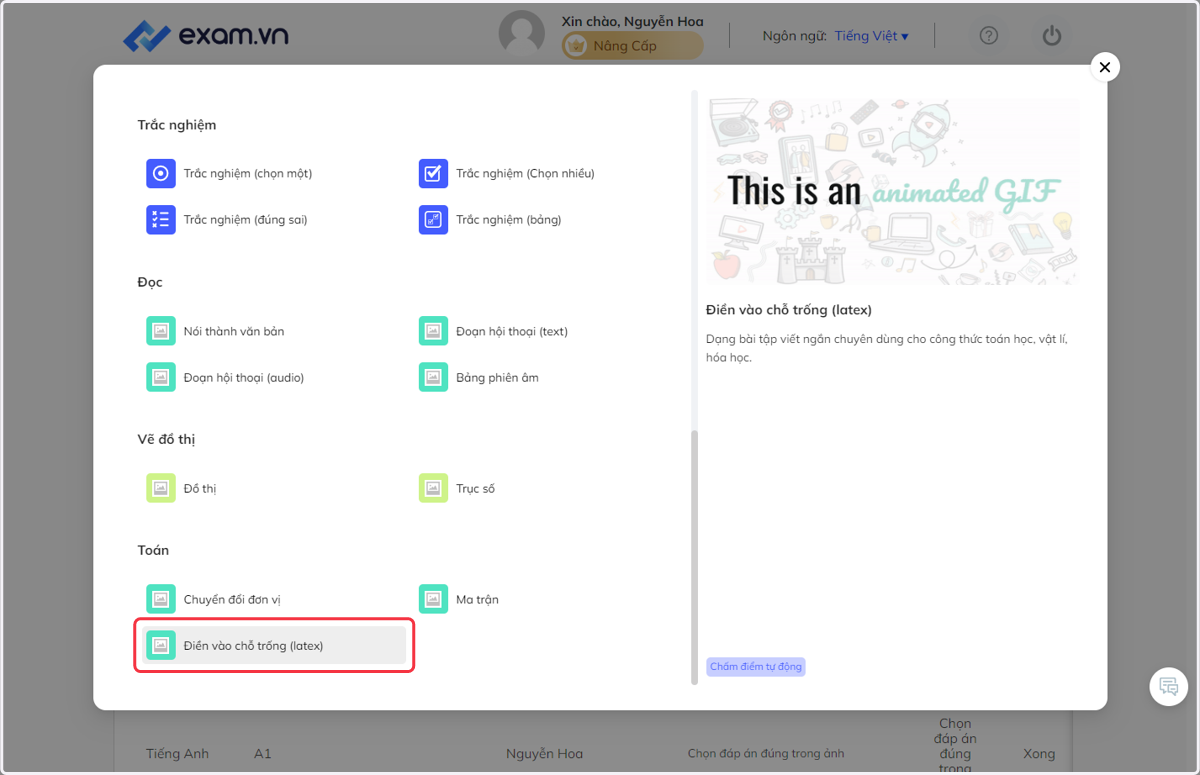This screenshot has width=1200, height=775.
Task: Click the Xin chào, Nguyễn Hoa greeting
Action: click(632, 21)
